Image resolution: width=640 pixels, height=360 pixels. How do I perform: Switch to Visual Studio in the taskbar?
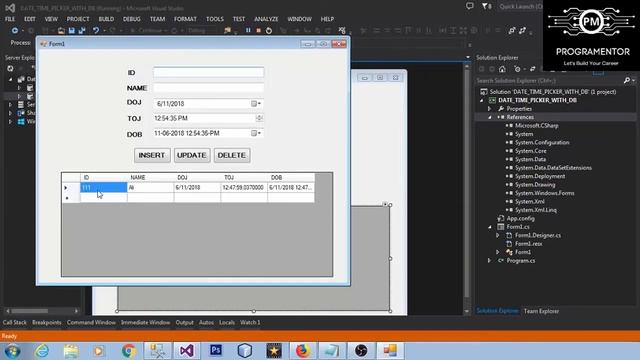tap(187, 351)
